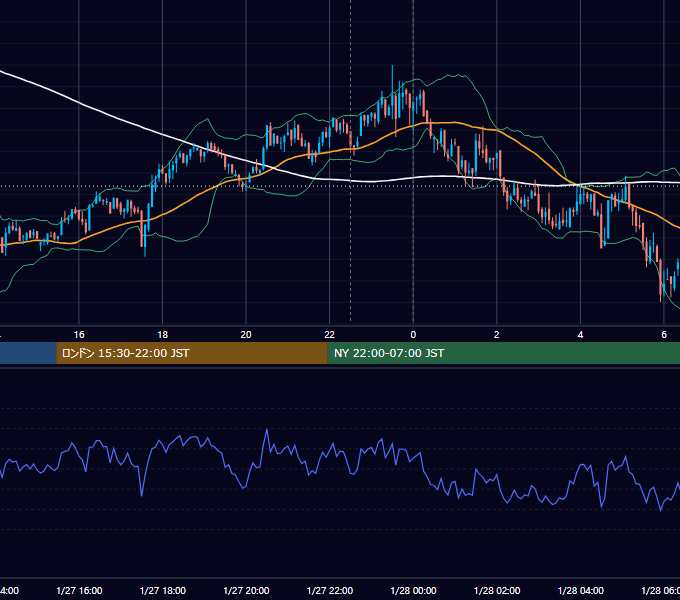Click the 1/27 18:00 date label
The width and height of the screenshot is (680, 600).
[x=163, y=590]
